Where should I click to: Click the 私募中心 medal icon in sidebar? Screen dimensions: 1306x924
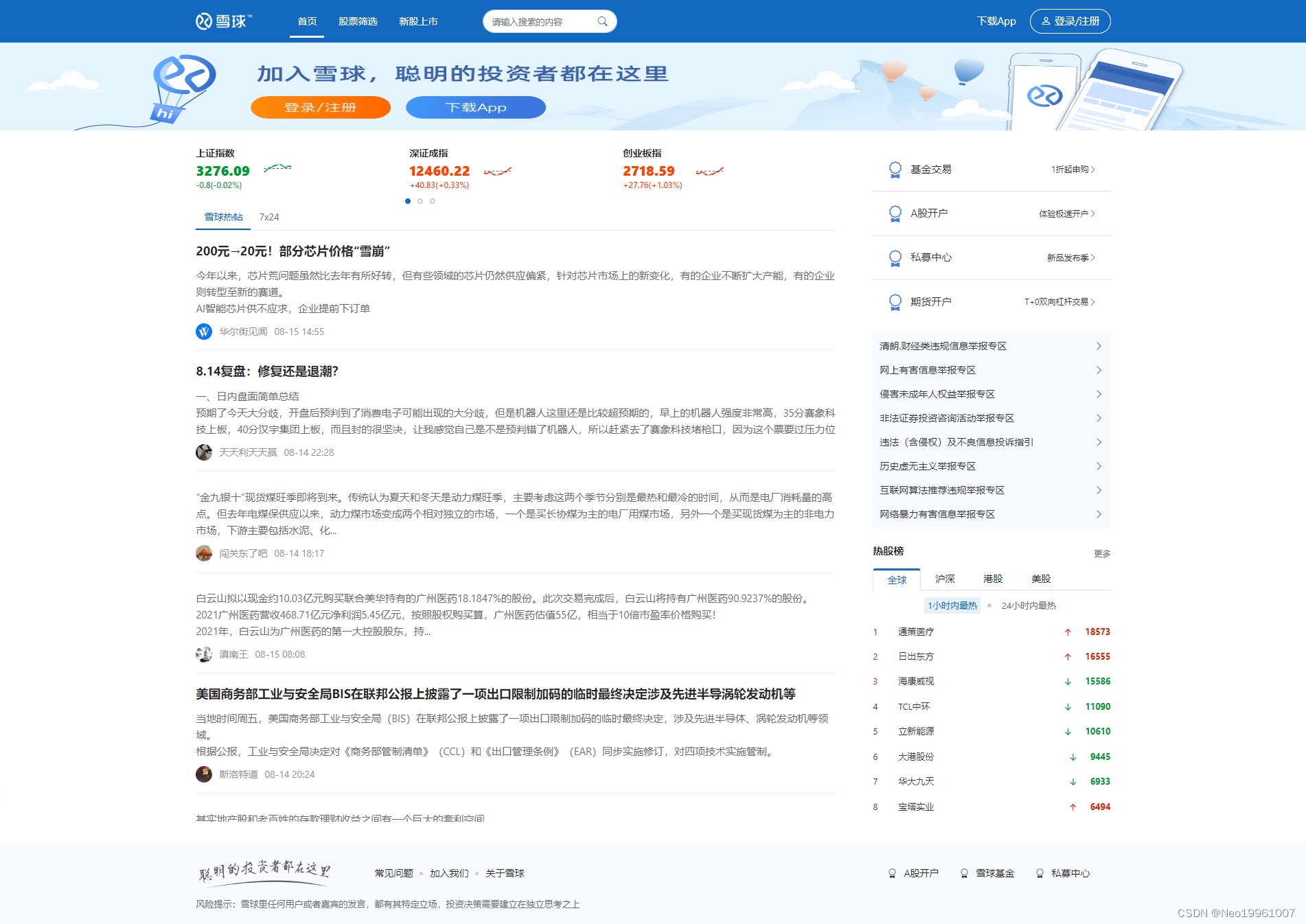[895, 257]
